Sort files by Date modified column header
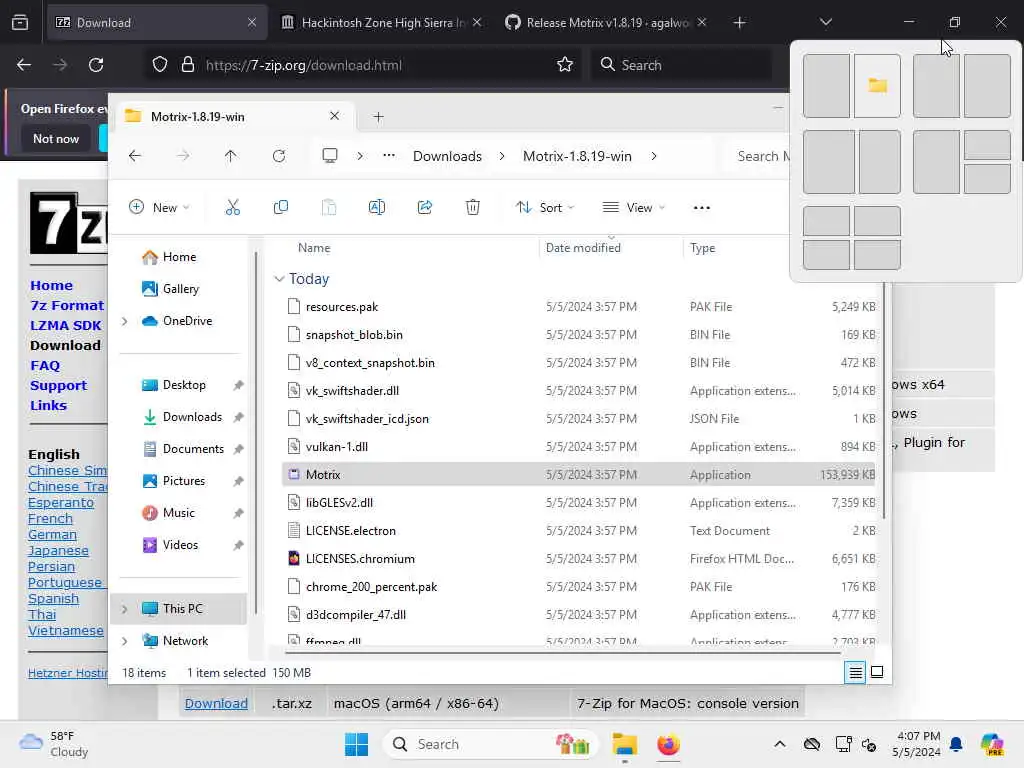The width and height of the screenshot is (1024, 768). (583, 248)
